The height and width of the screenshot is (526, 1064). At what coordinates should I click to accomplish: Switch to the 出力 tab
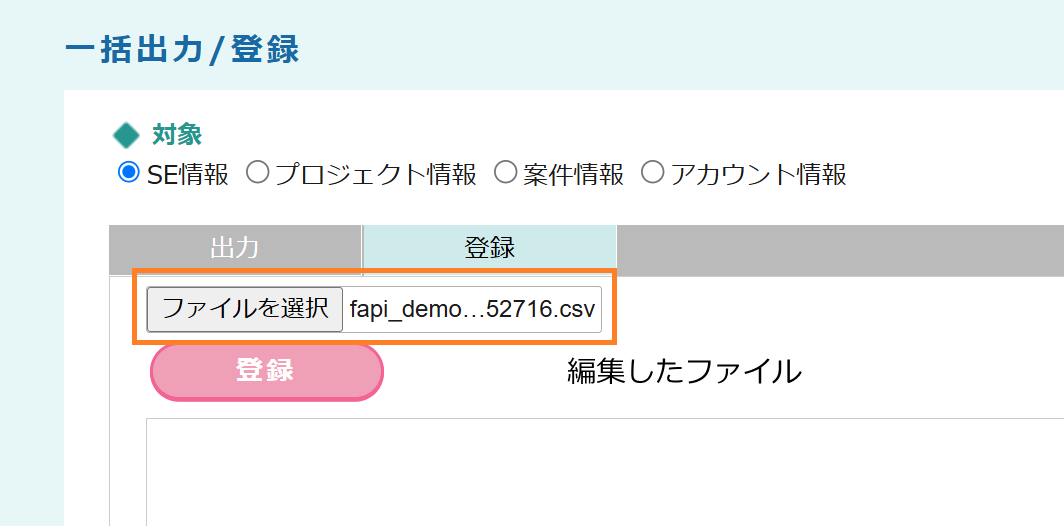pos(235,248)
